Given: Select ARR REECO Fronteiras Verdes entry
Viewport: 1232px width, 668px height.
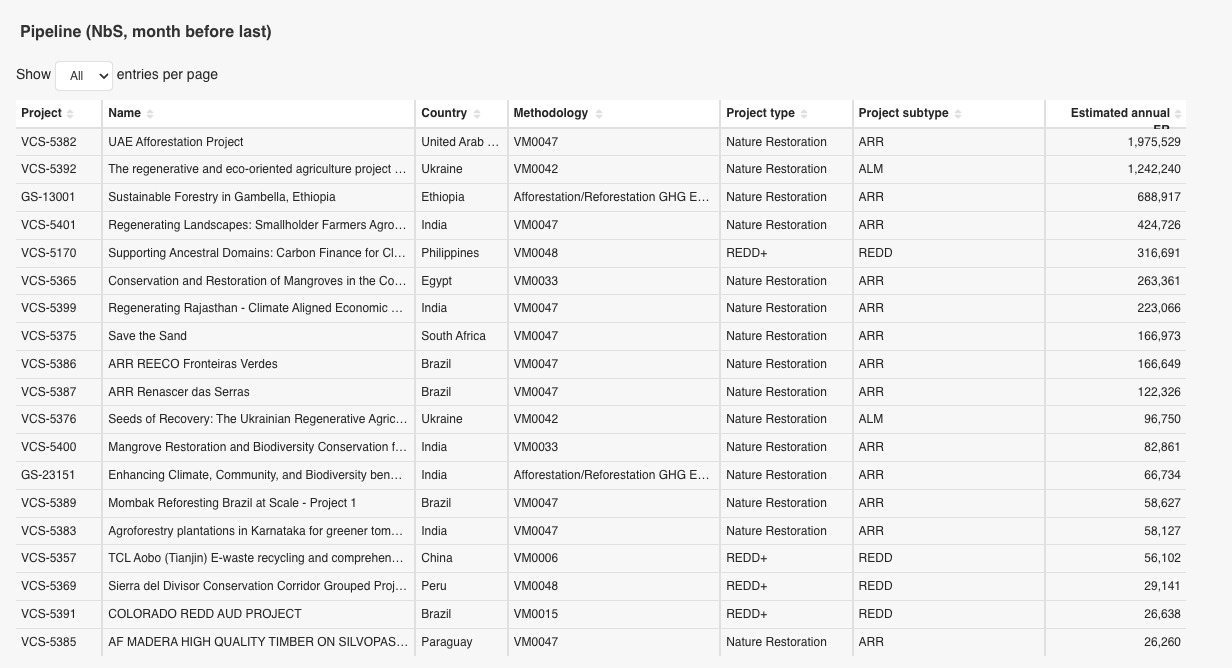Looking at the screenshot, I should tap(193, 364).
